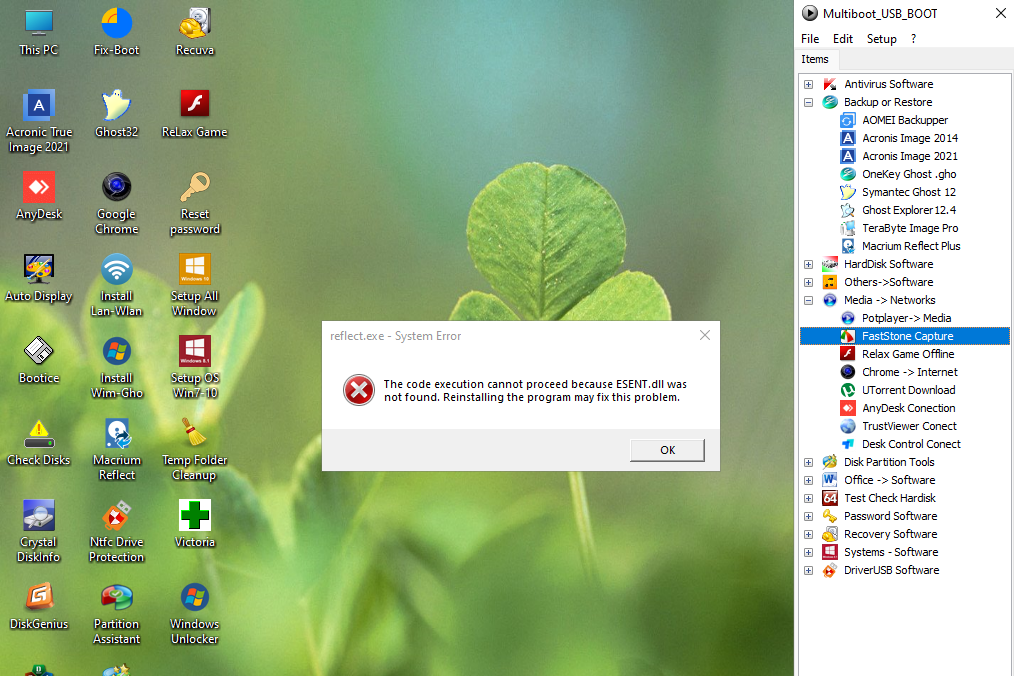Open Macrium Reflect desktop shortcut
1014x676 pixels.
point(116,450)
